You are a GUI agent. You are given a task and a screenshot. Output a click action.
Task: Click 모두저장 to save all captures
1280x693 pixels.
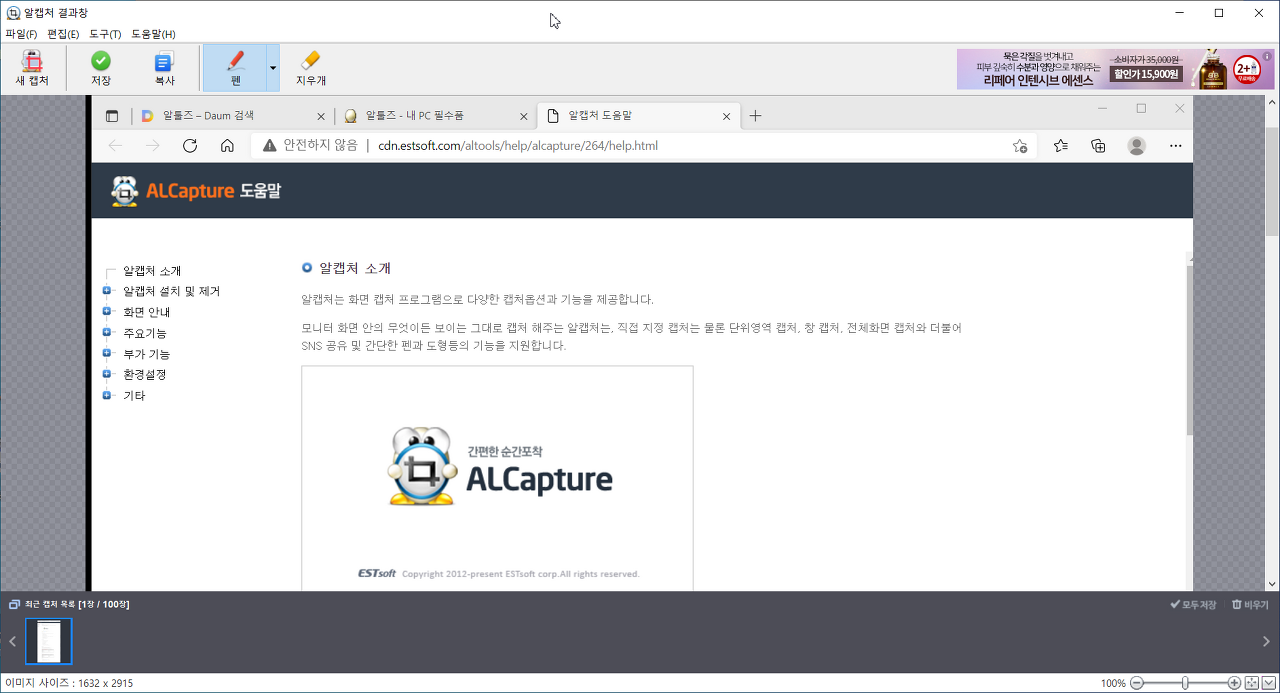click(x=1194, y=605)
